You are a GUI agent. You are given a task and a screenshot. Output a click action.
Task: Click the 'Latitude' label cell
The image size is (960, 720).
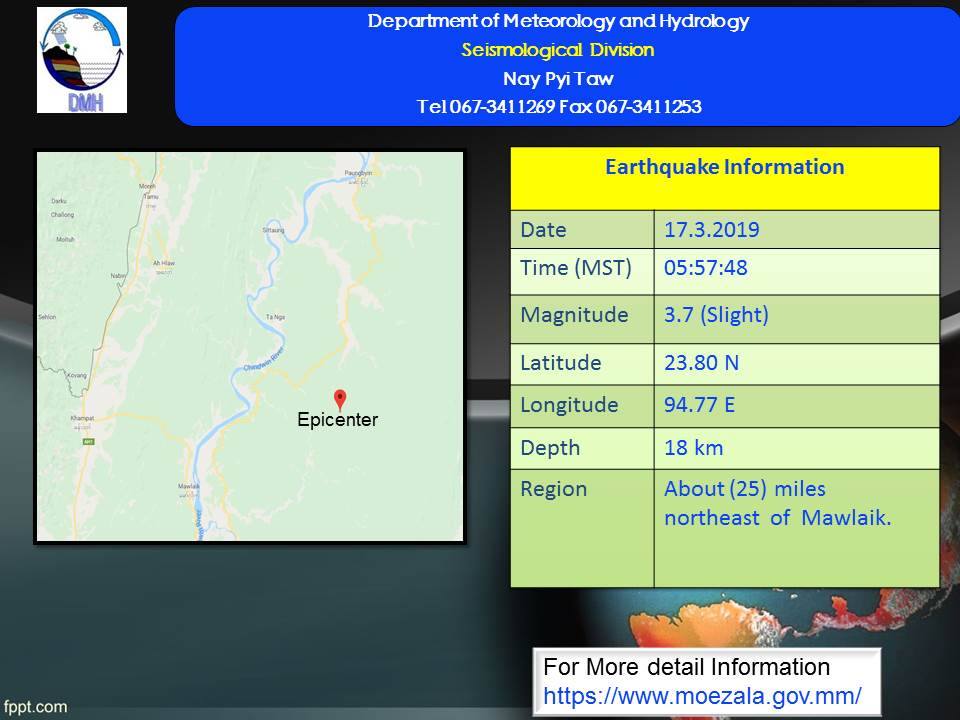coord(582,364)
